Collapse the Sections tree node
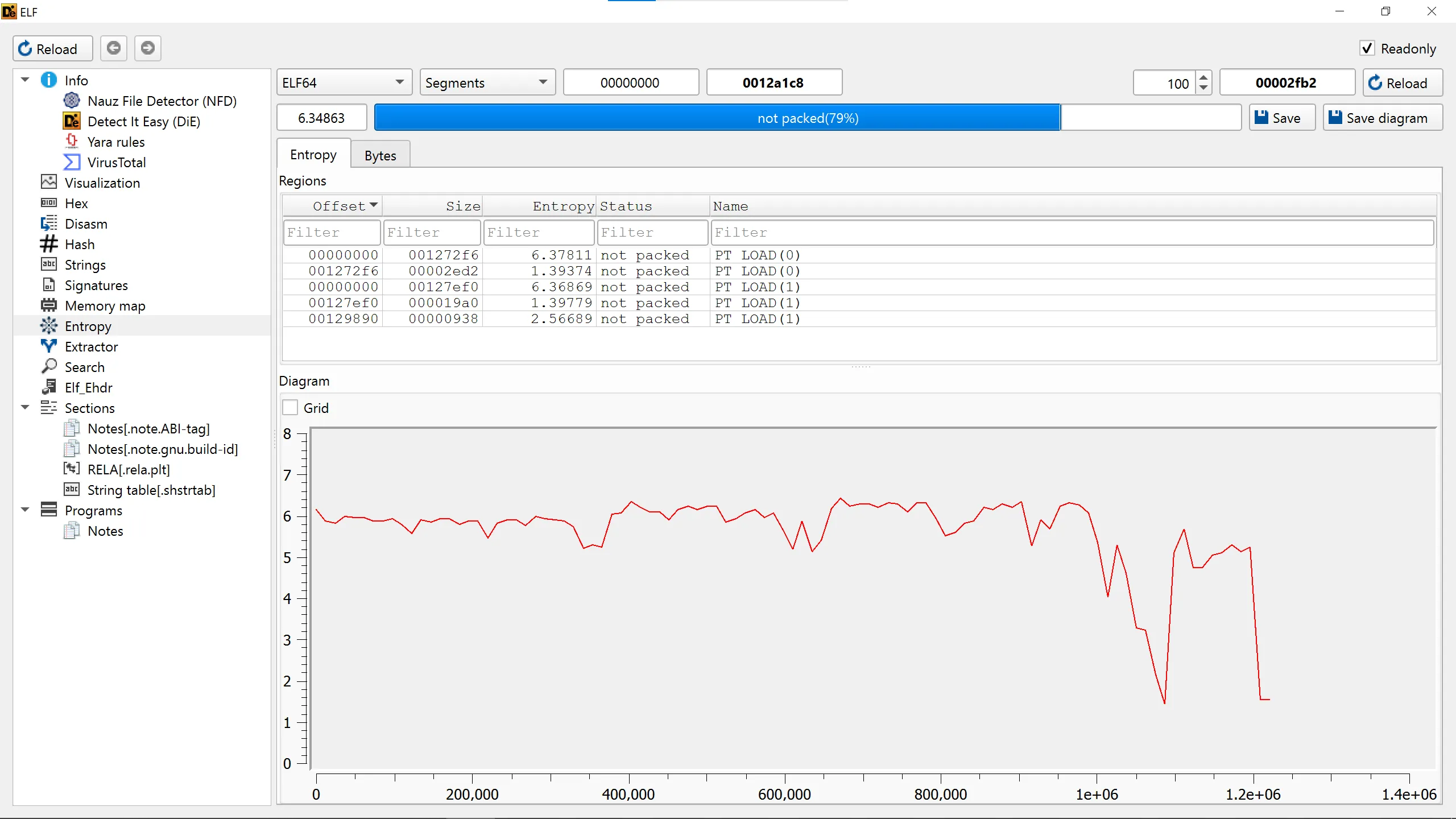 point(25,408)
